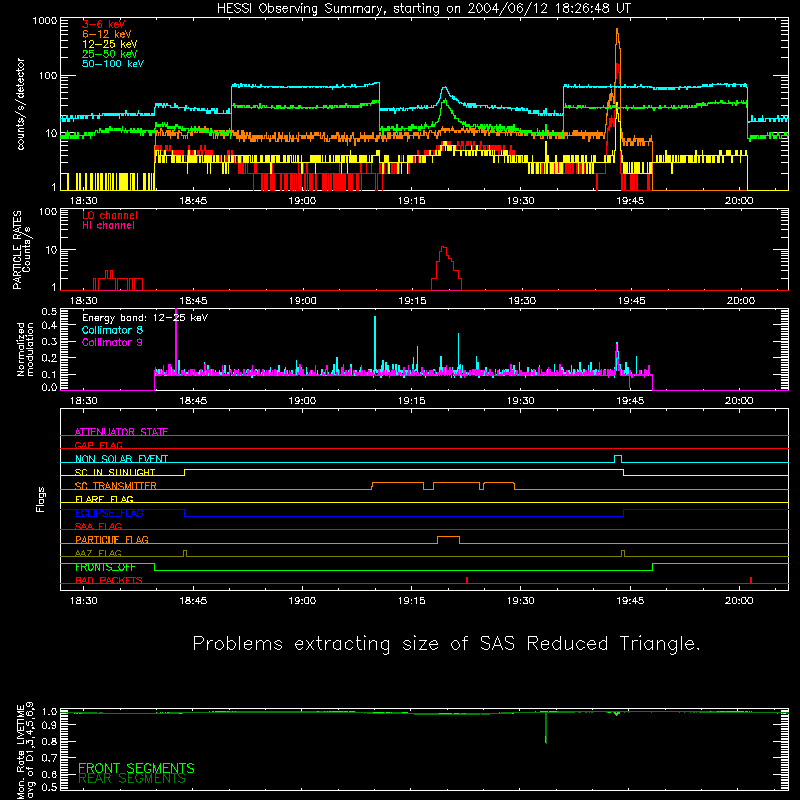
Task: Click the ECLIPSE FLAG label
Action: click(109, 513)
